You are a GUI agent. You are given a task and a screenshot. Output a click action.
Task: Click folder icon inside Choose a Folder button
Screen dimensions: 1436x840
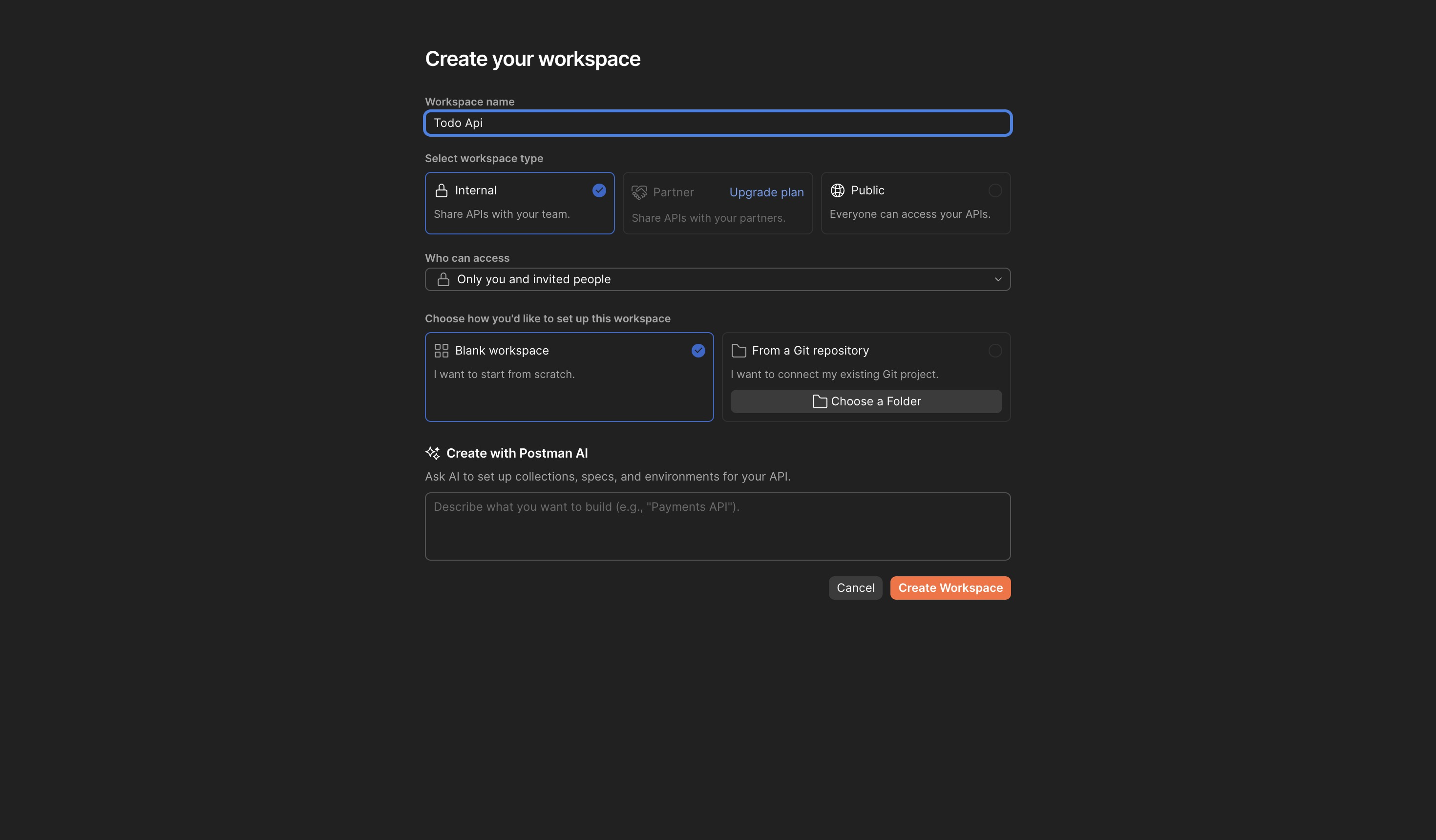(x=820, y=401)
